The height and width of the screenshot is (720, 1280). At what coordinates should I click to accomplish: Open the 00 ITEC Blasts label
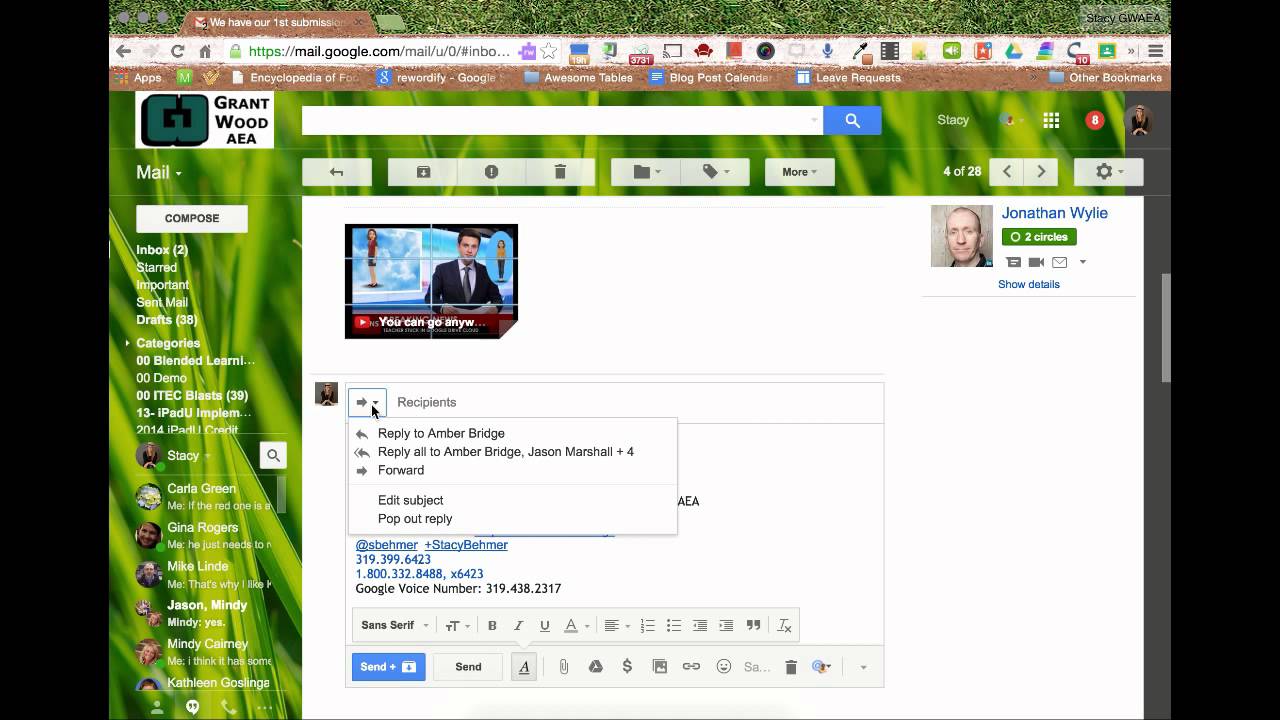tap(192, 396)
